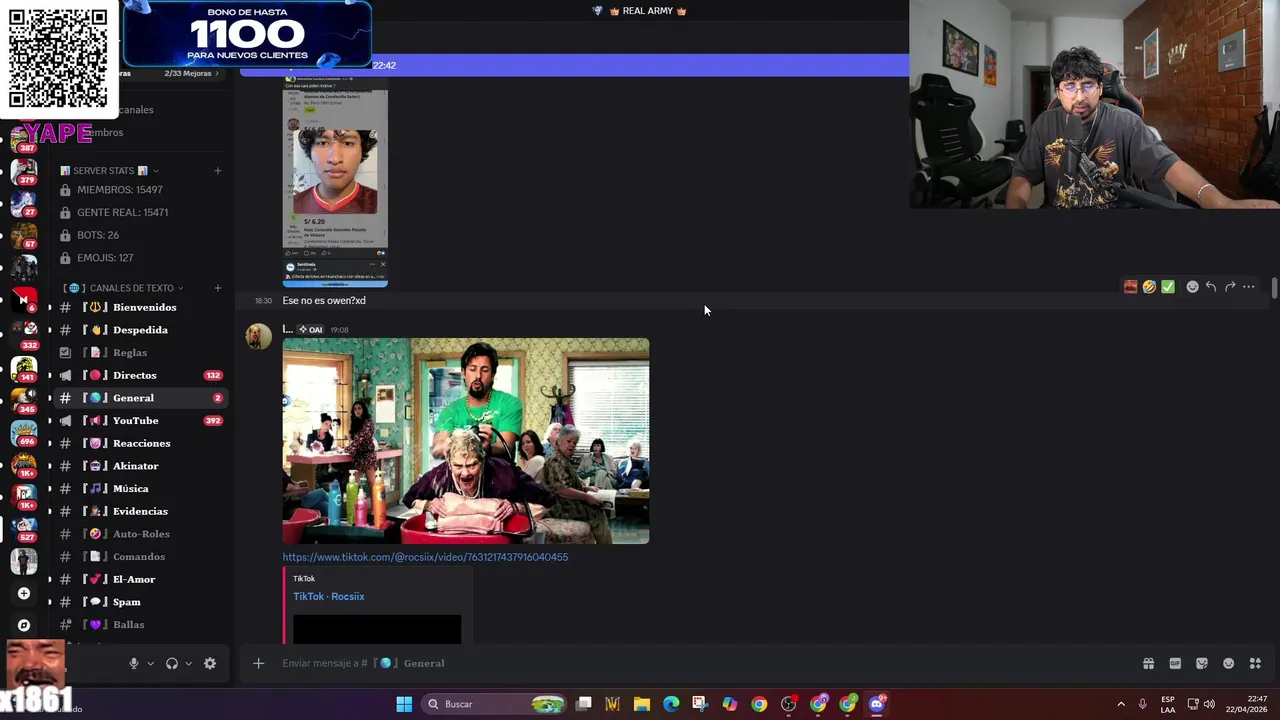1280x720 pixels.
Task: Collapse the SERVER STATS category
Action: [109, 171]
